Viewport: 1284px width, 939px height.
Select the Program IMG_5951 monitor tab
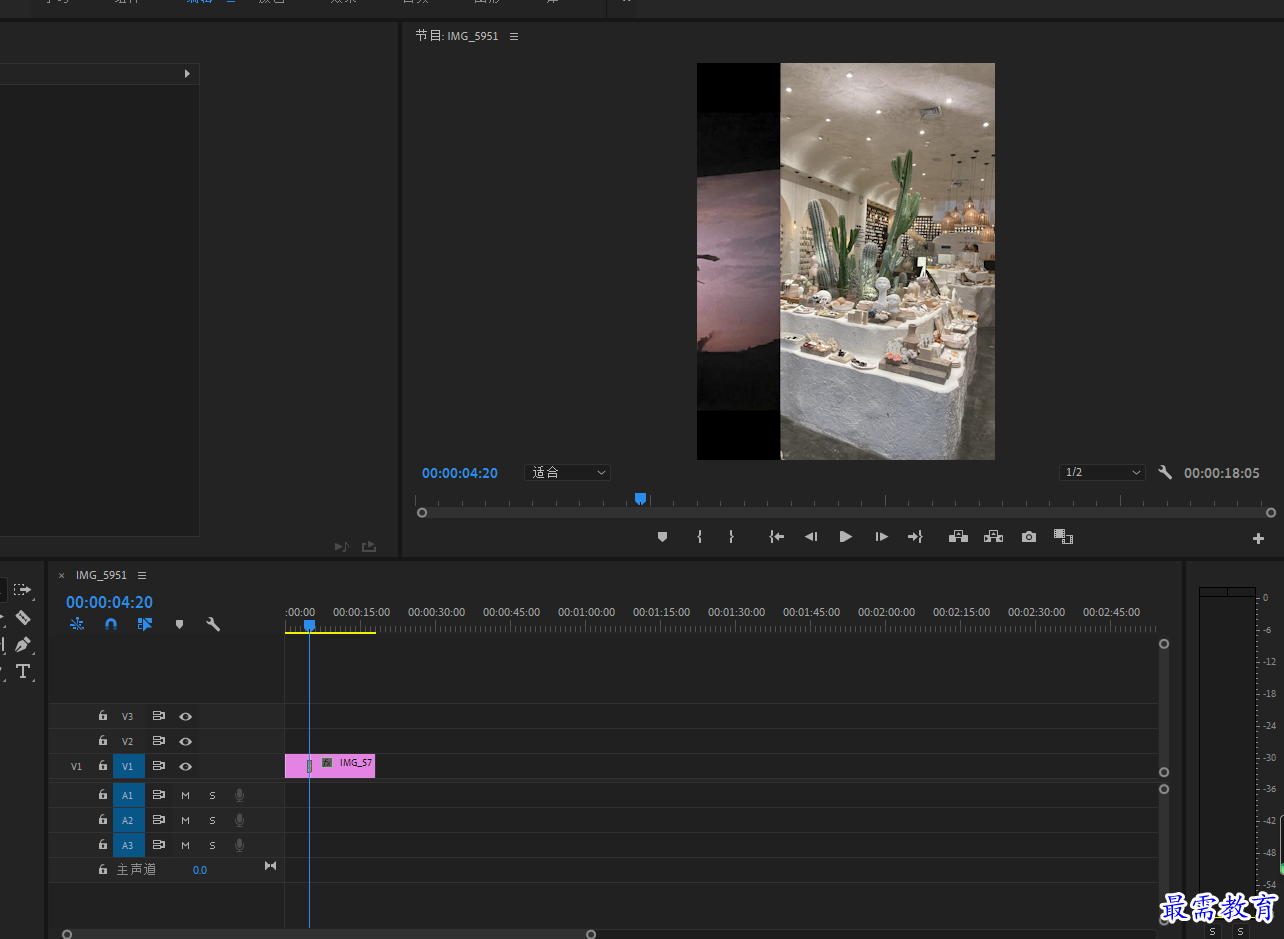pyautogui.click(x=457, y=36)
